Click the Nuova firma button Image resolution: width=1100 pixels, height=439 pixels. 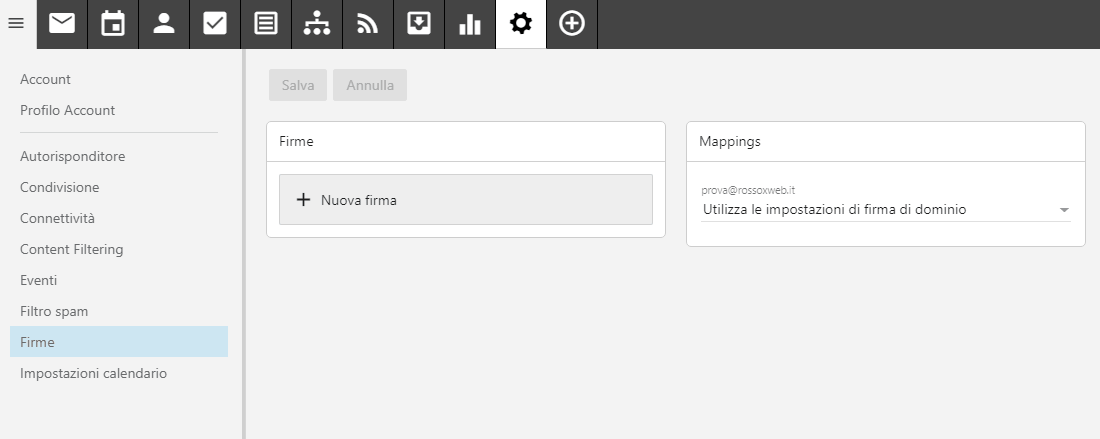466,200
